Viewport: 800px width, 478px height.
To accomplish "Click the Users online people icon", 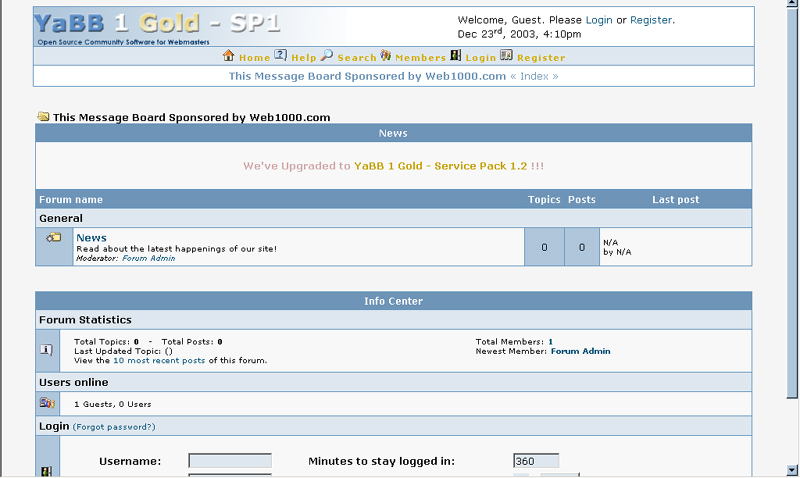I will pyautogui.click(x=47, y=403).
